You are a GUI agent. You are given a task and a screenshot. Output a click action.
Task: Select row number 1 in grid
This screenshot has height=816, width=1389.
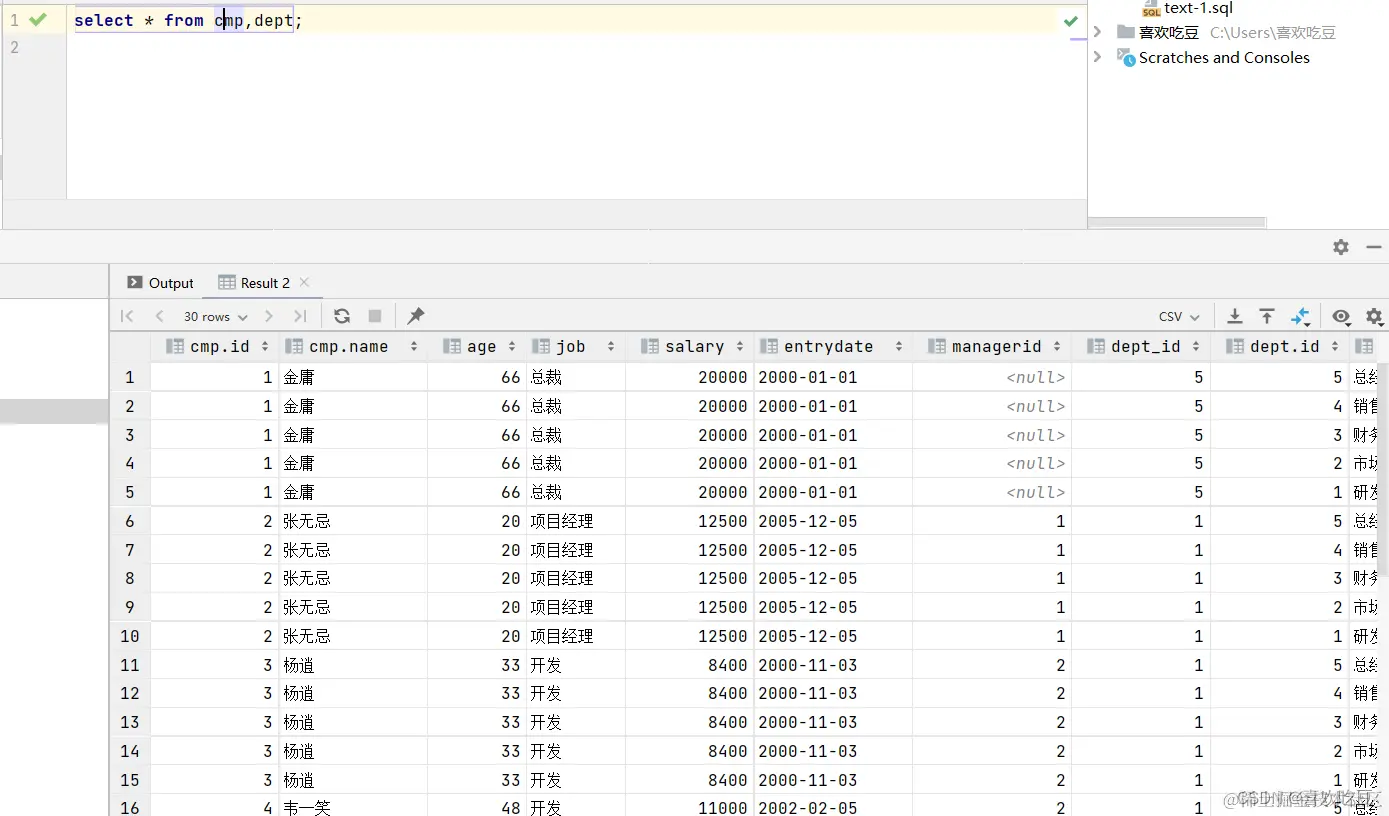click(x=129, y=377)
